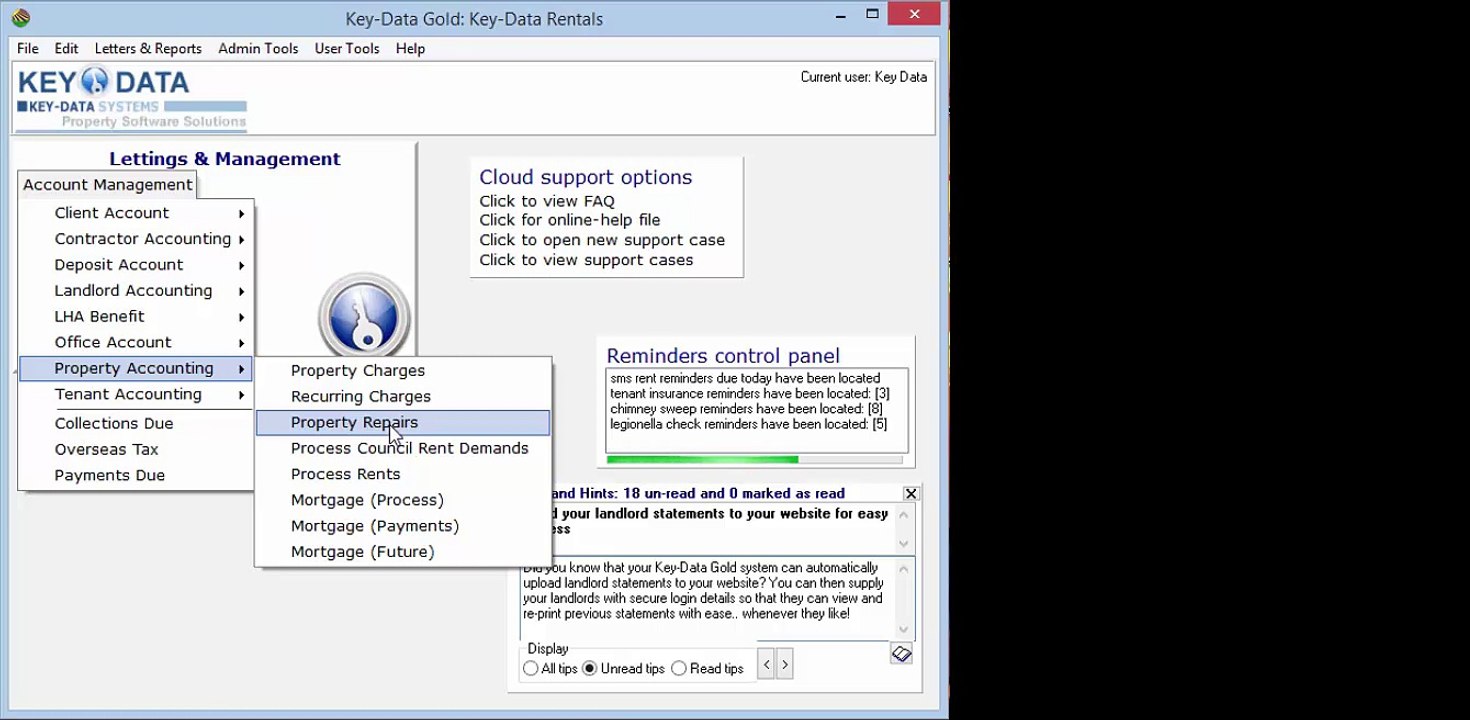The image size is (1470, 720).
Task: Click the 'Lettings & Management' heading
Action: [225, 159]
